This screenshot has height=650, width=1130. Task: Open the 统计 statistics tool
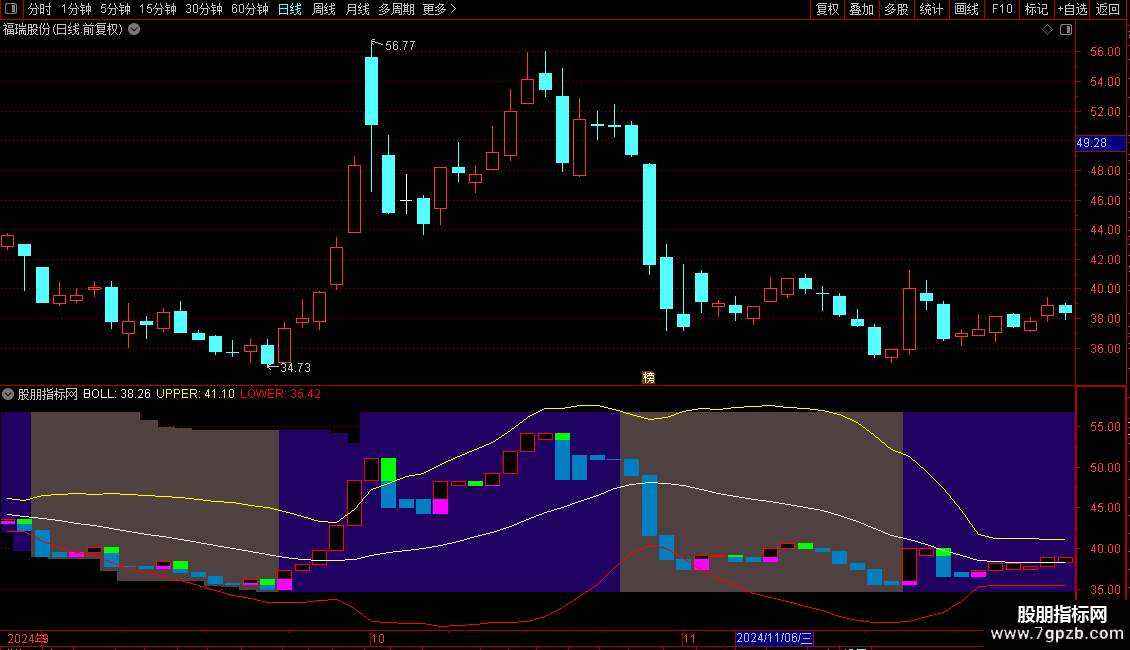(x=931, y=9)
